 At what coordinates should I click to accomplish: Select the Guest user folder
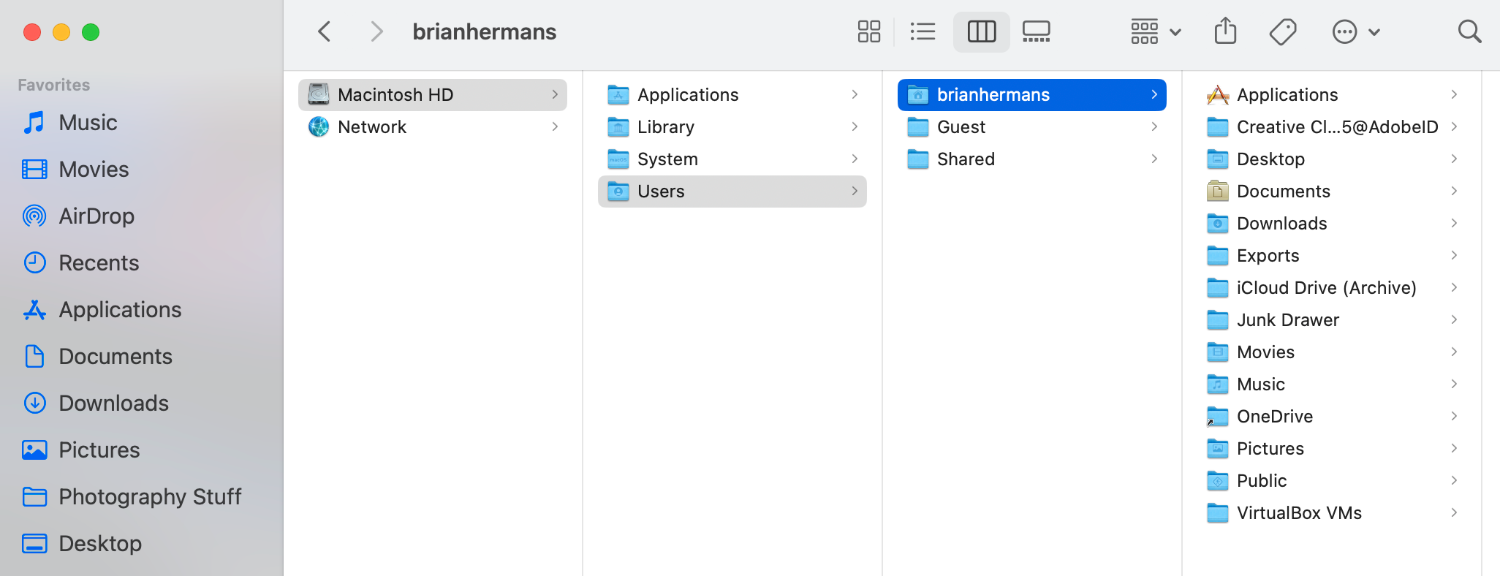(x=1032, y=127)
